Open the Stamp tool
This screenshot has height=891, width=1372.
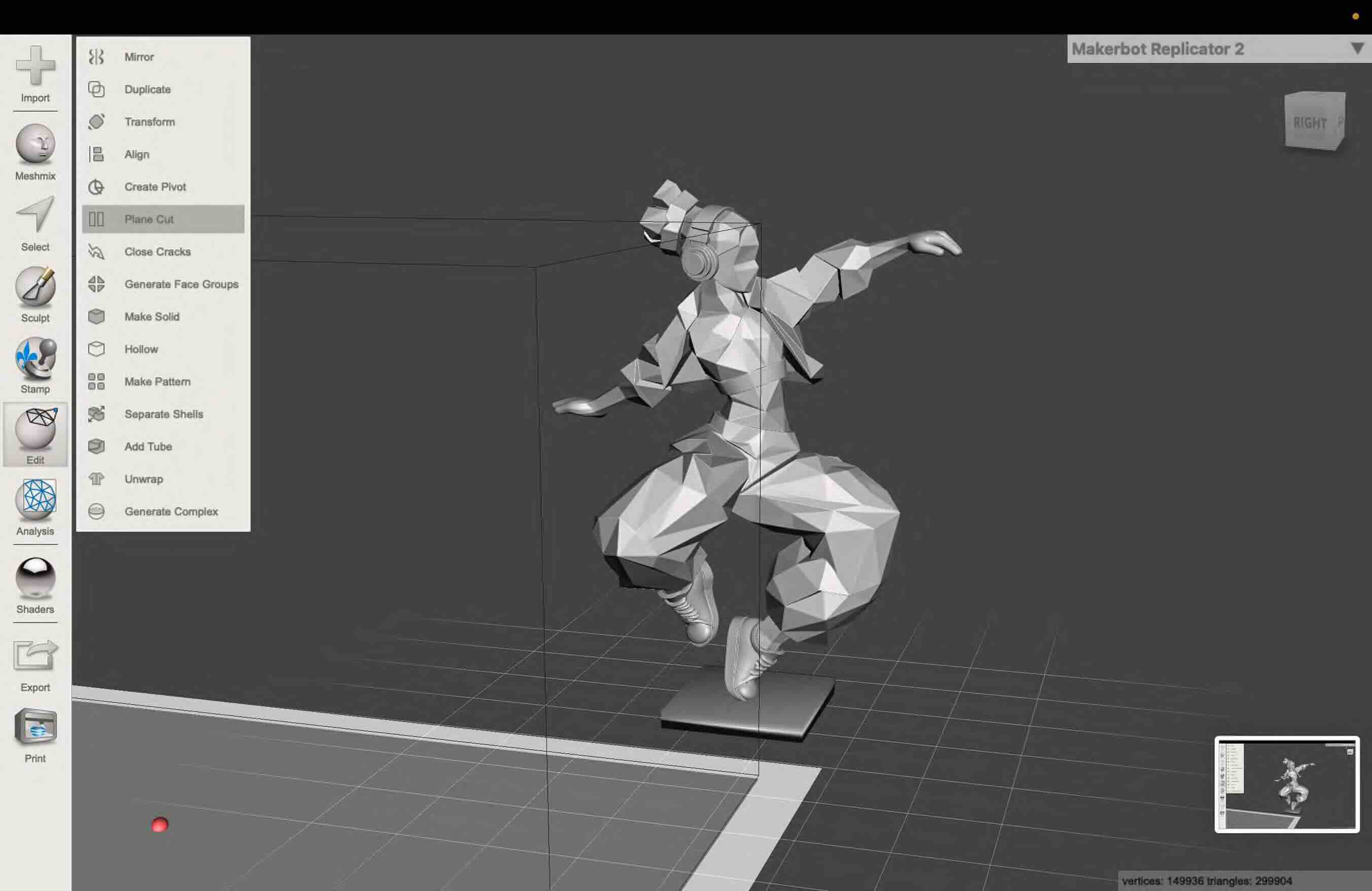pos(35,357)
